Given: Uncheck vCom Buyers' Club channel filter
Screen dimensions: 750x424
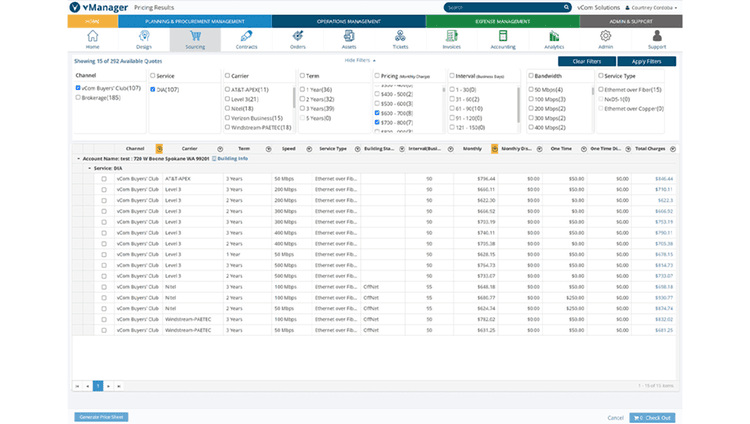Looking at the screenshot, I should tap(78, 88).
